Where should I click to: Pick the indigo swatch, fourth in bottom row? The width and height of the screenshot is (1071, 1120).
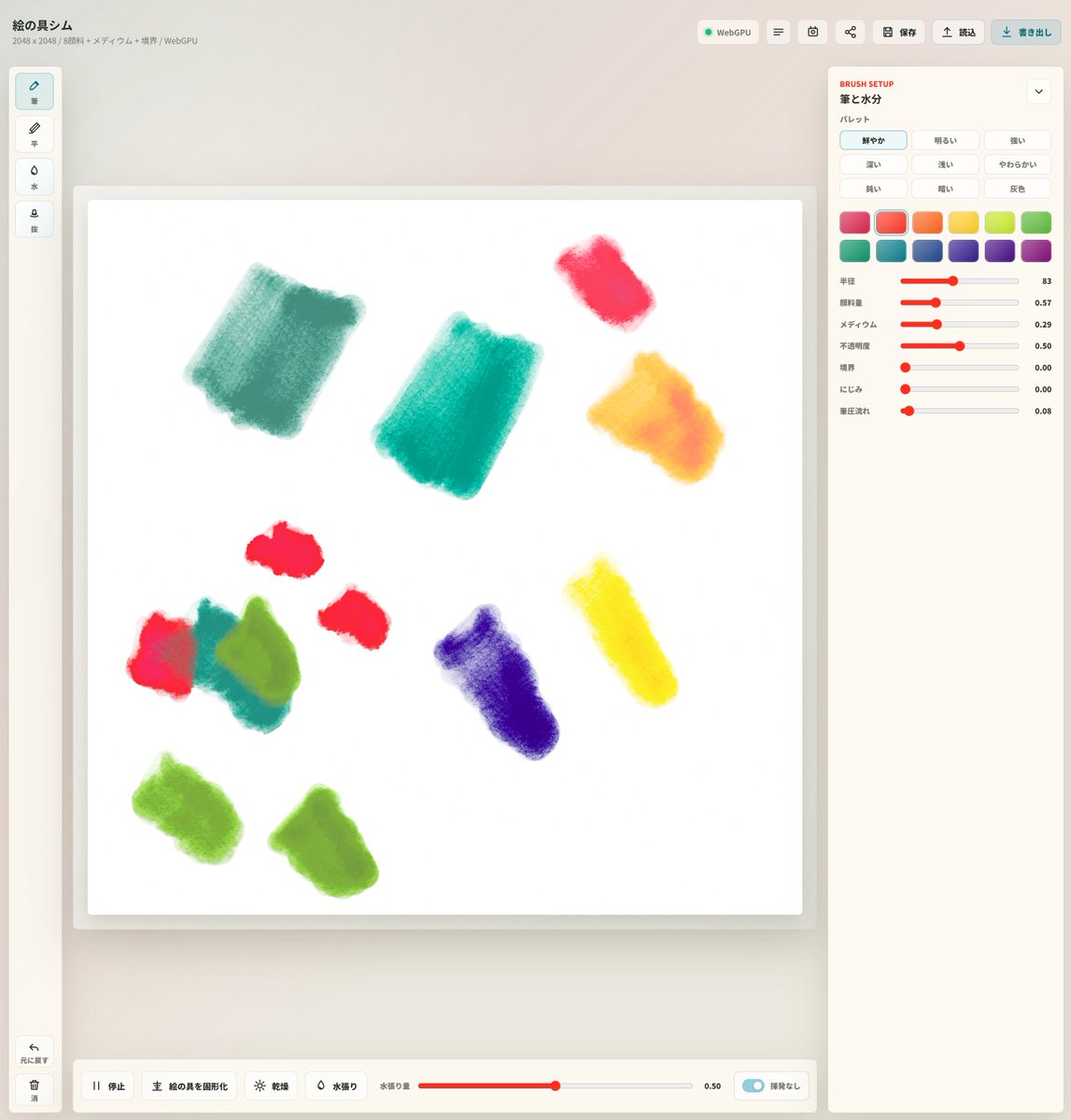[964, 250]
